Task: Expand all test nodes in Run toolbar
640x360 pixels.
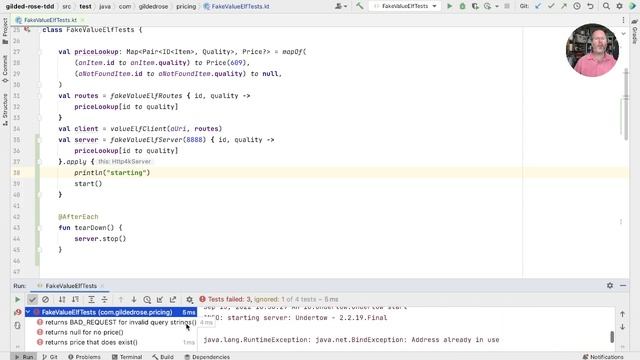Action: (91, 300)
